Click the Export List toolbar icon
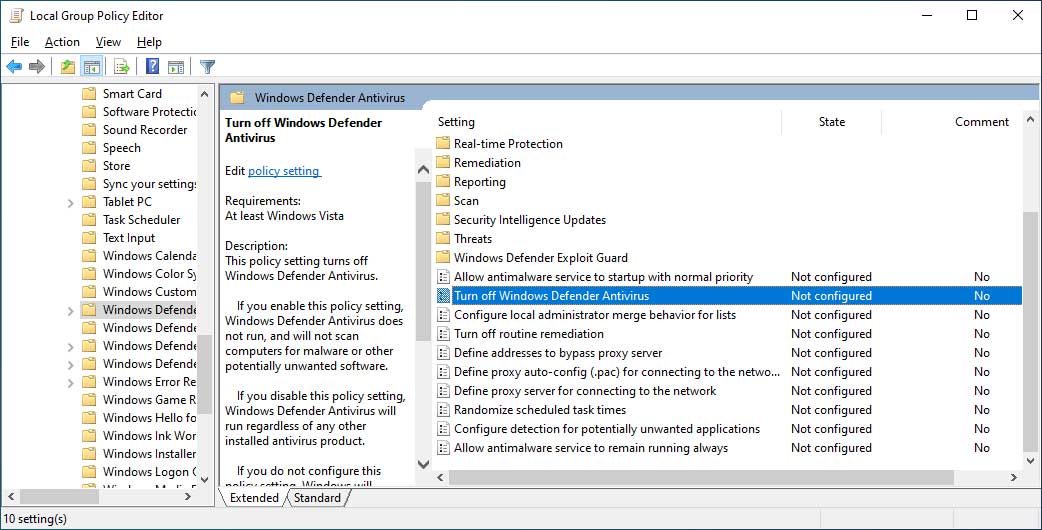1042x530 pixels. click(122, 66)
